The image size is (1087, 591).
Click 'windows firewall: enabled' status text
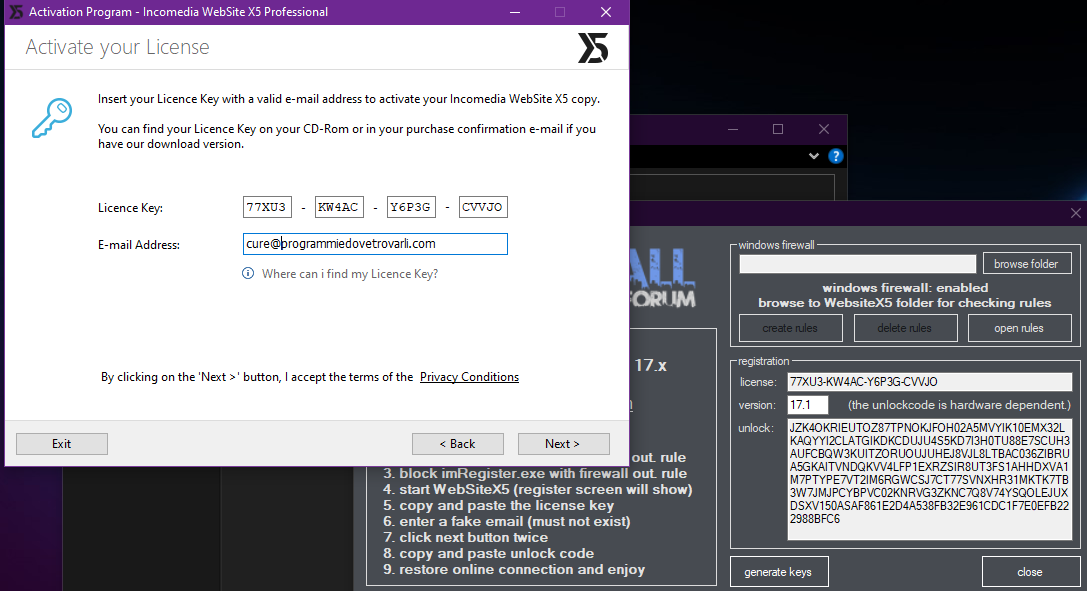click(x=905, y=288)
